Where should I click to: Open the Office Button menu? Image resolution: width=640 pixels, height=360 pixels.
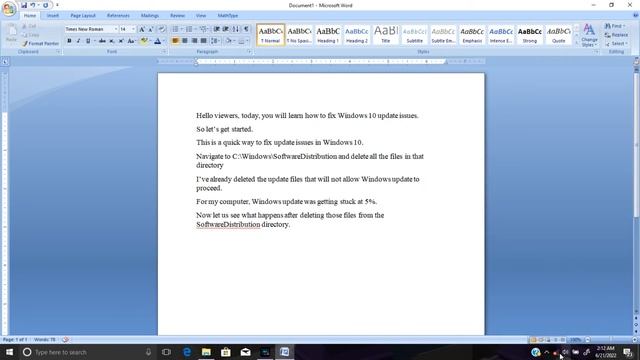[9, 8]
